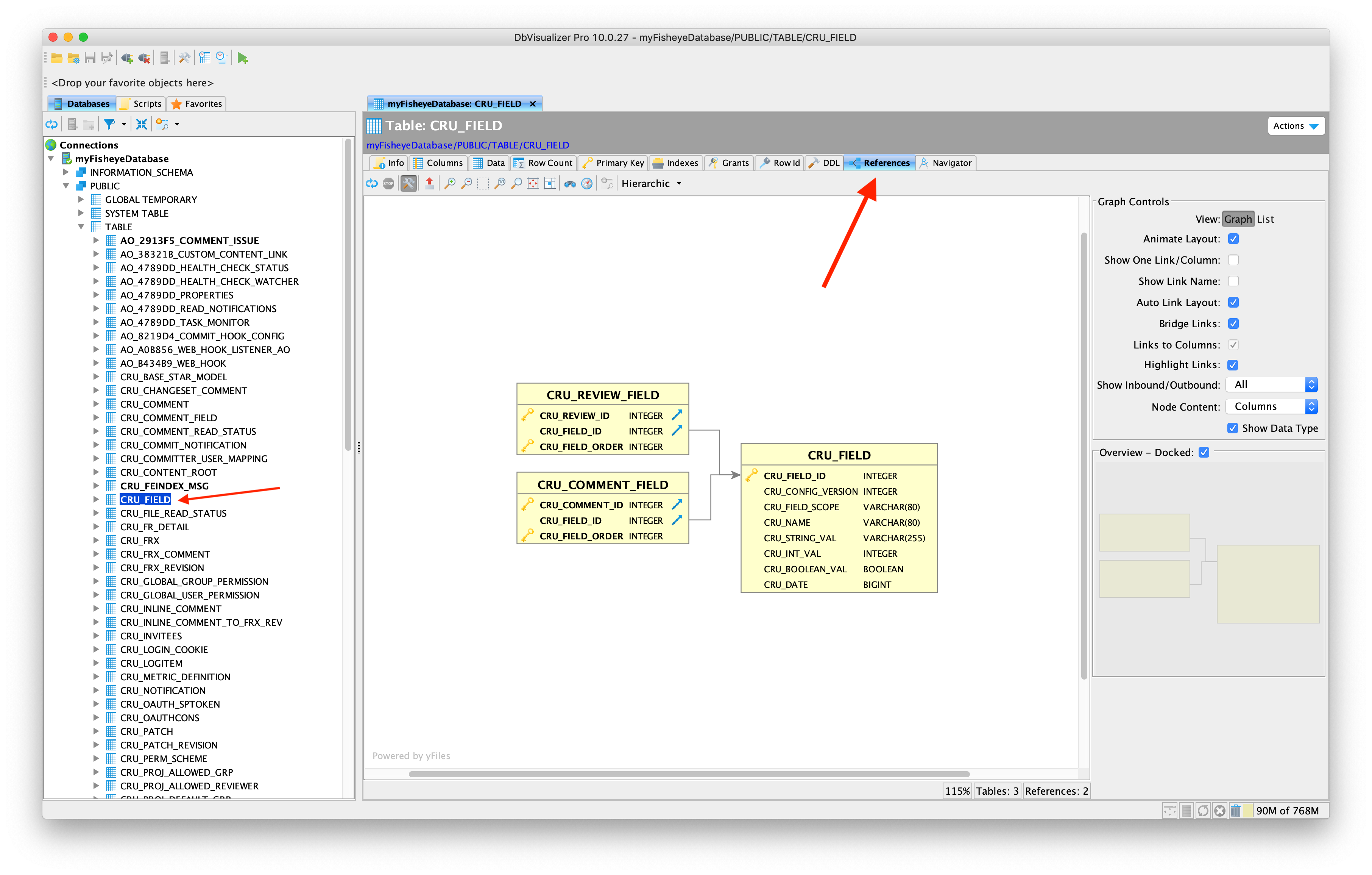Image resolution: width=1372 pixels, height=875 pixels.
Task: Click the red export graph arrow icon
Action: coord(430,184)
